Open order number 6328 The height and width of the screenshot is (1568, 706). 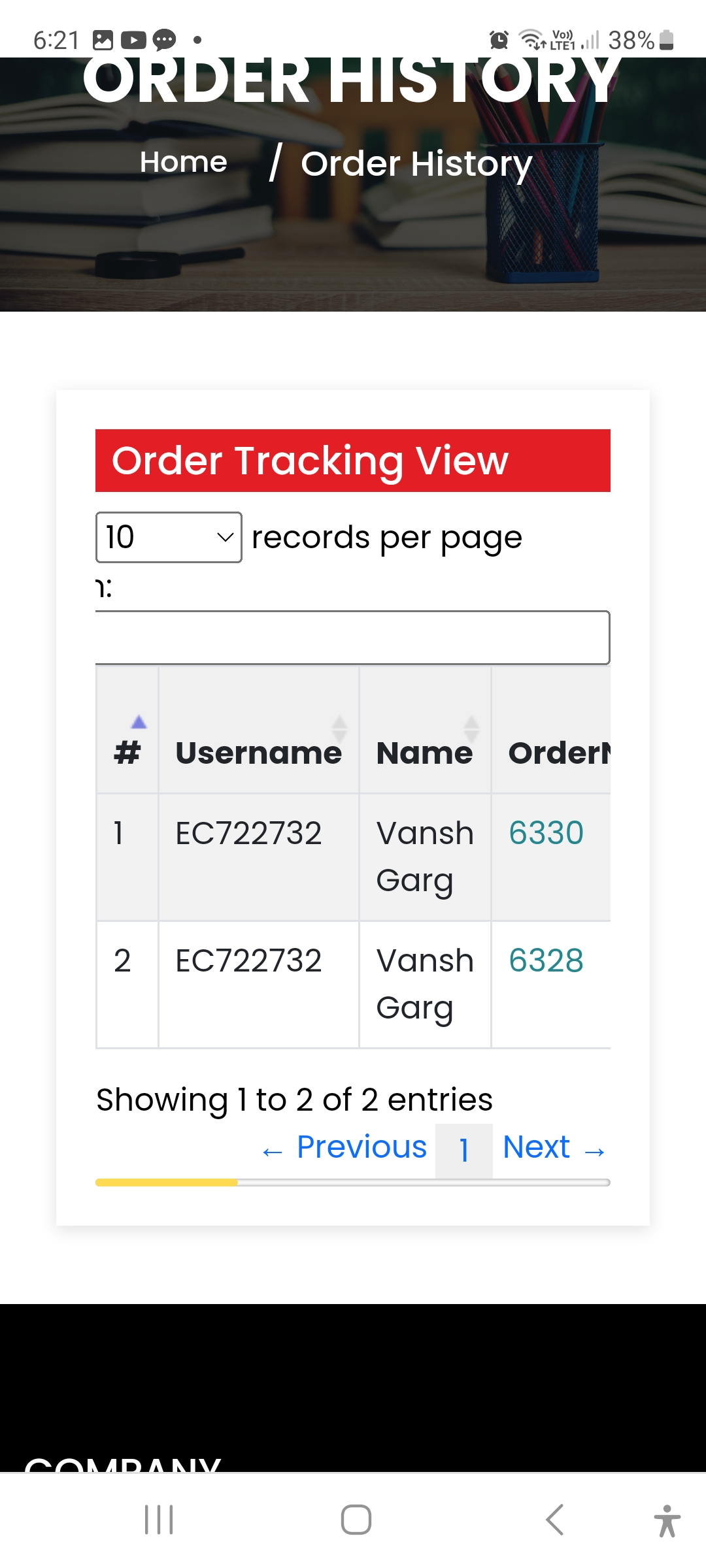point(546,960)
